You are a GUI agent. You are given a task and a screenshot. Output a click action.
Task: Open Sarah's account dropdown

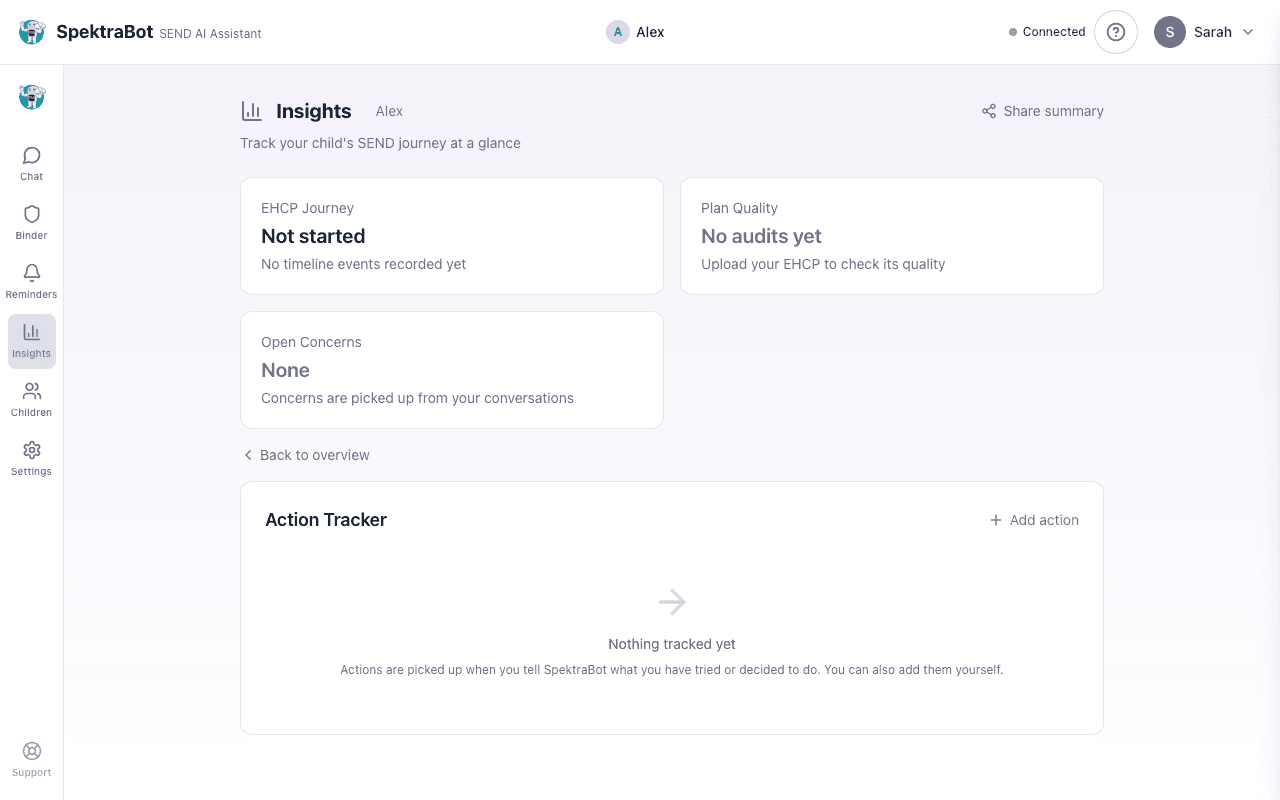point(1205,32)
